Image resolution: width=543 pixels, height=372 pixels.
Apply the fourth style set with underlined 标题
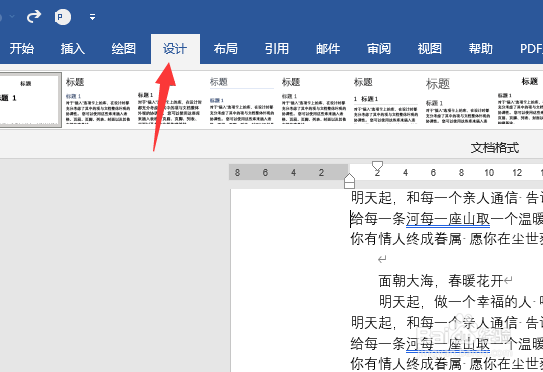(242, 100)
